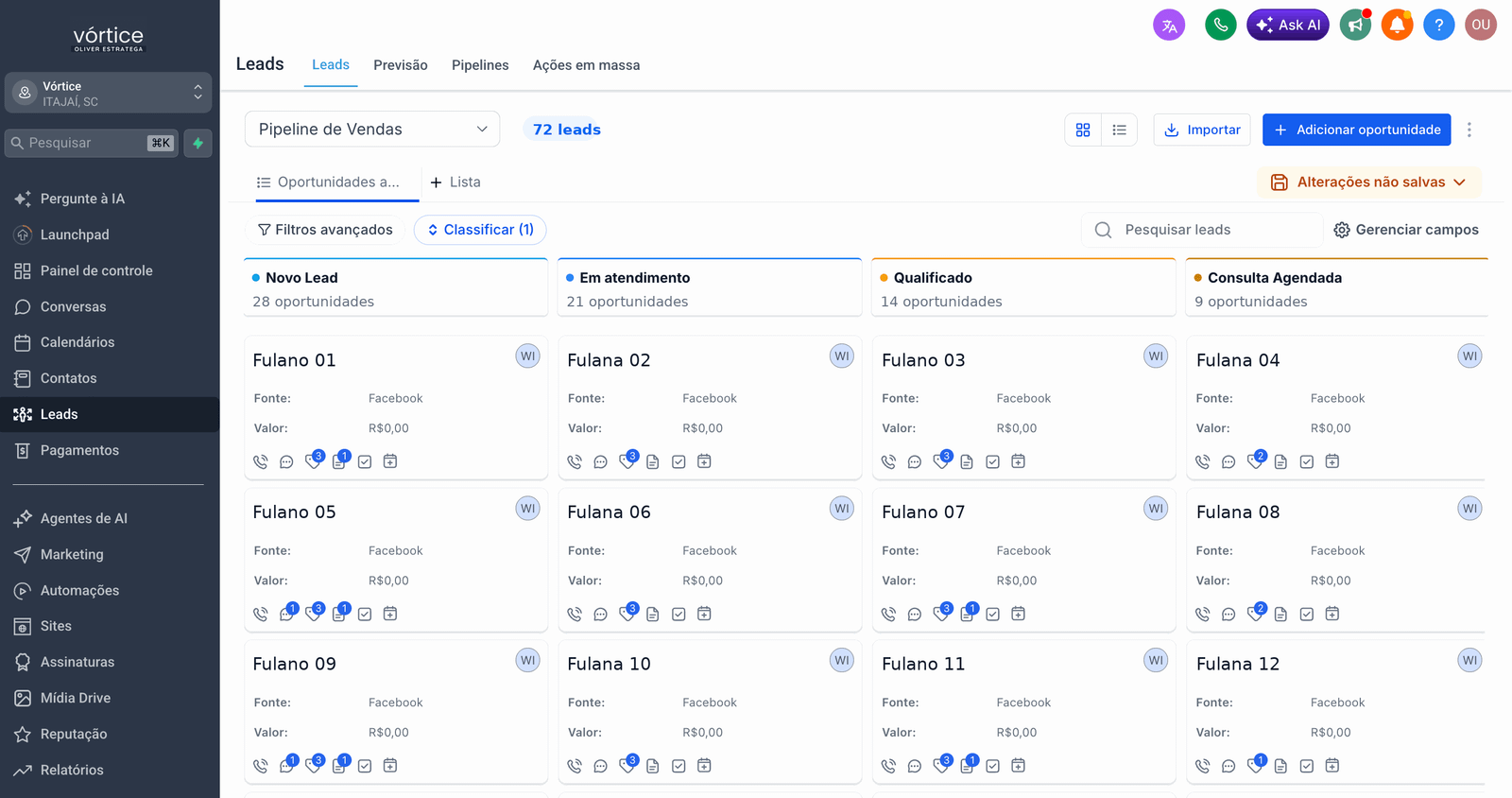This screenshot has height=798, width=1512.
Task: Click tags icon on Fulano 03 card
Action: pos(940,460)
